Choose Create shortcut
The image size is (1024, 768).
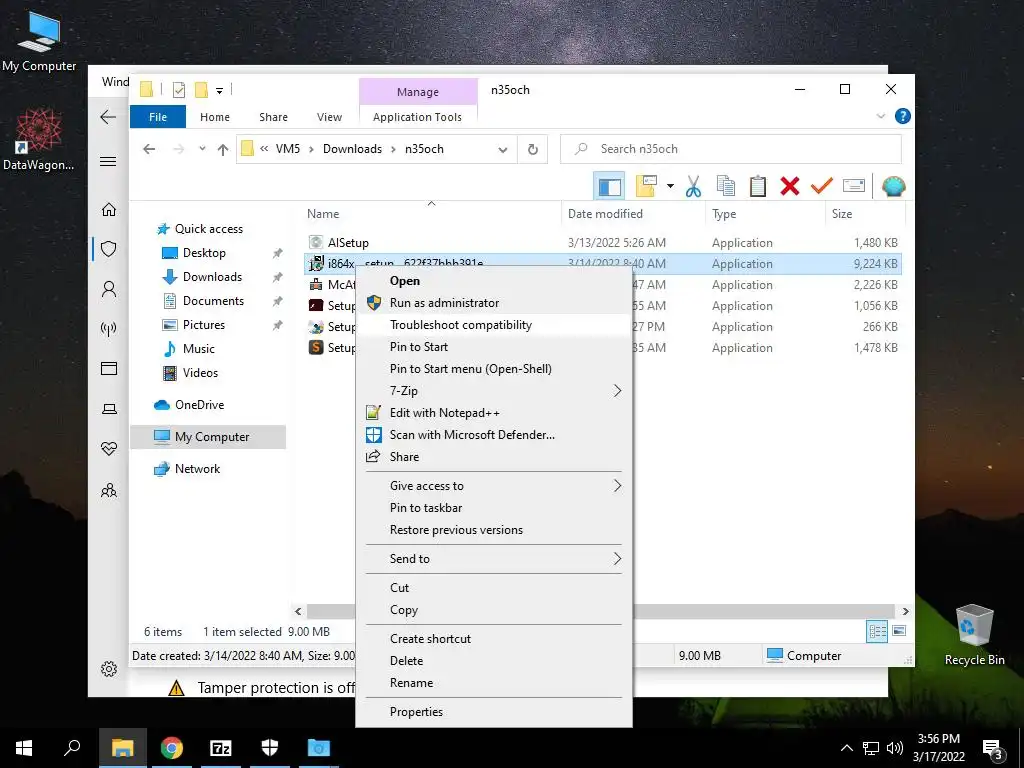click(494, 639)
